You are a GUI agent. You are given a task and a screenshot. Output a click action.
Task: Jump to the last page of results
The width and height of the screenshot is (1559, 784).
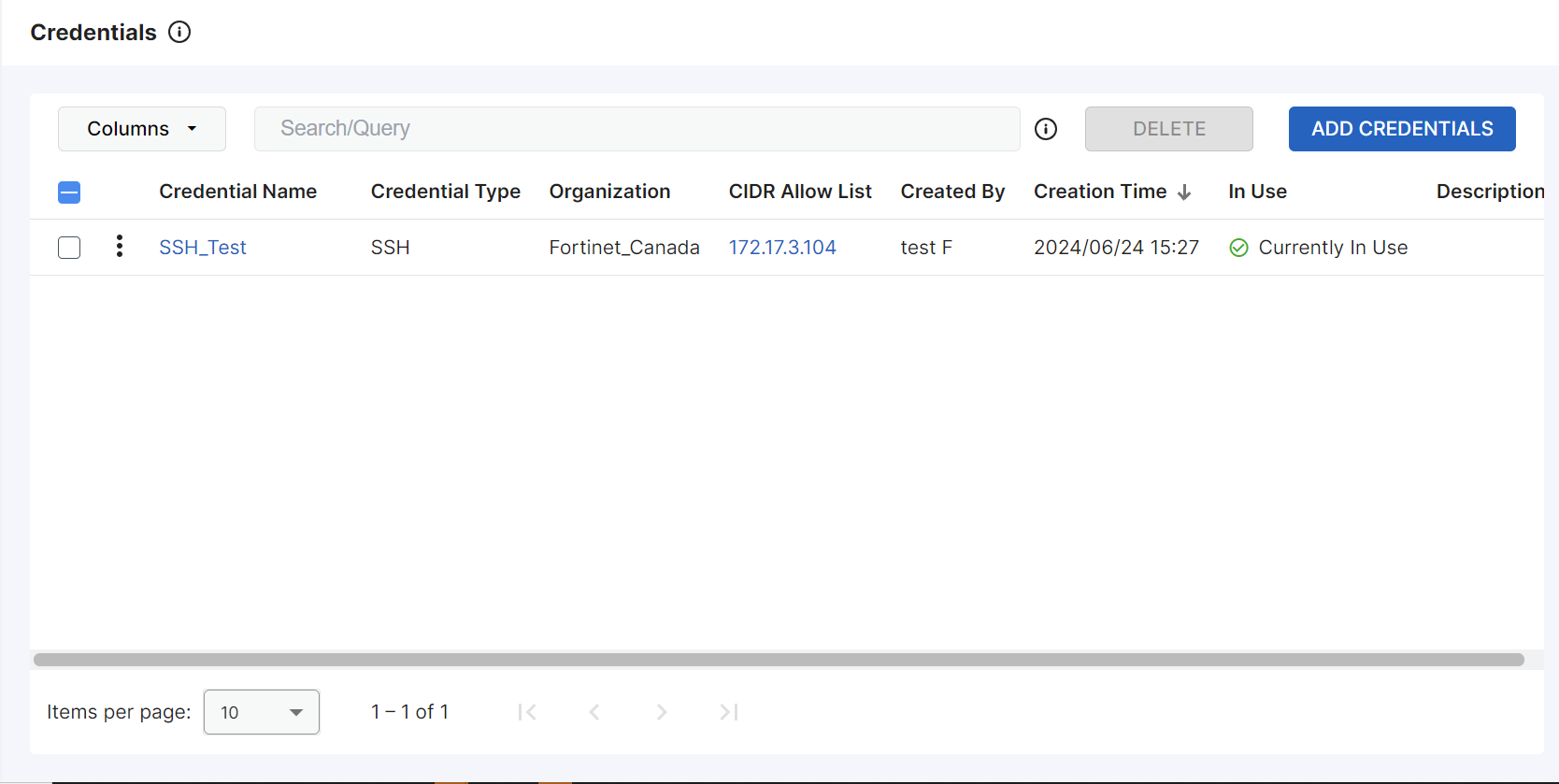[x=729, y=712]
